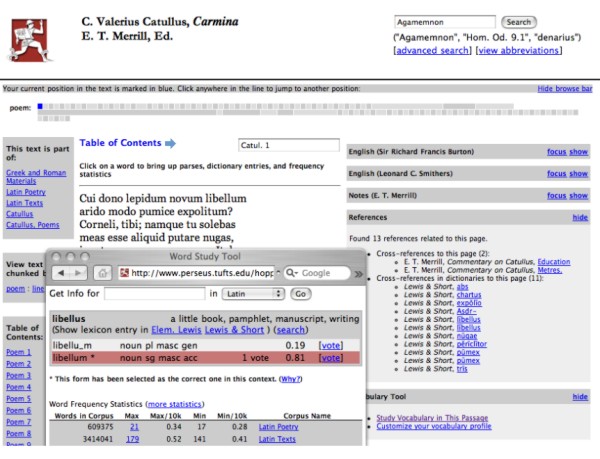Click the toolbar overflow chevron in the popup window
This screenshot has width=600, height=459.
[x=359, y=272]
